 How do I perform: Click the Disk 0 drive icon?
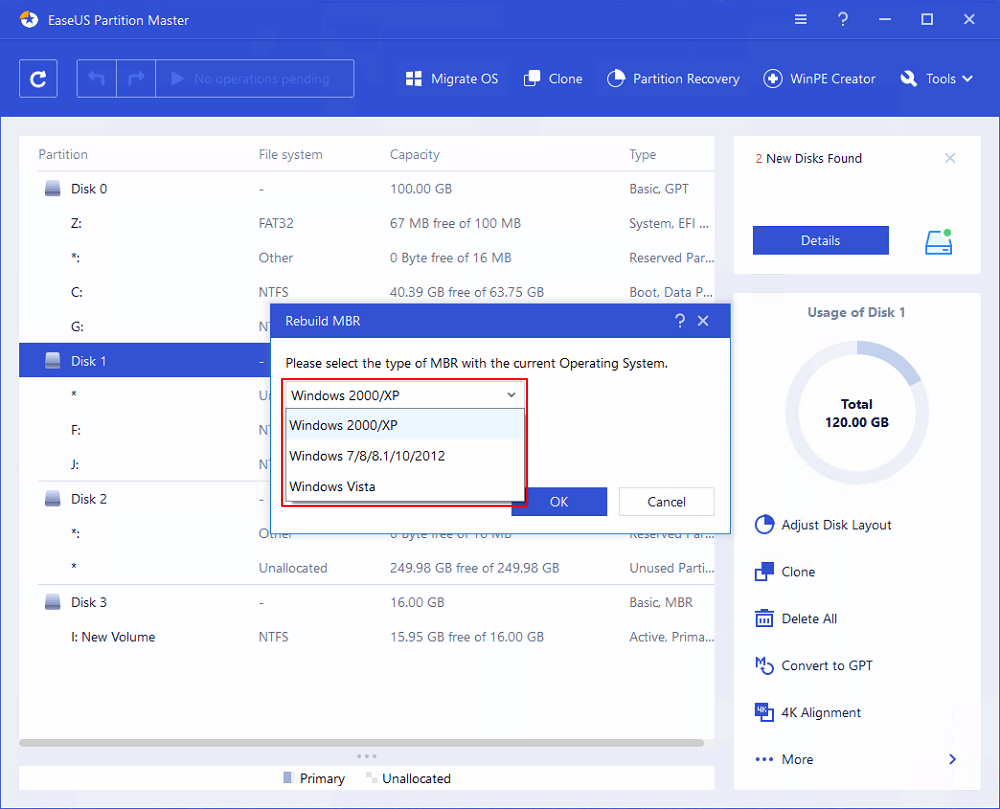pyautogui.click(x=52, y=189)
